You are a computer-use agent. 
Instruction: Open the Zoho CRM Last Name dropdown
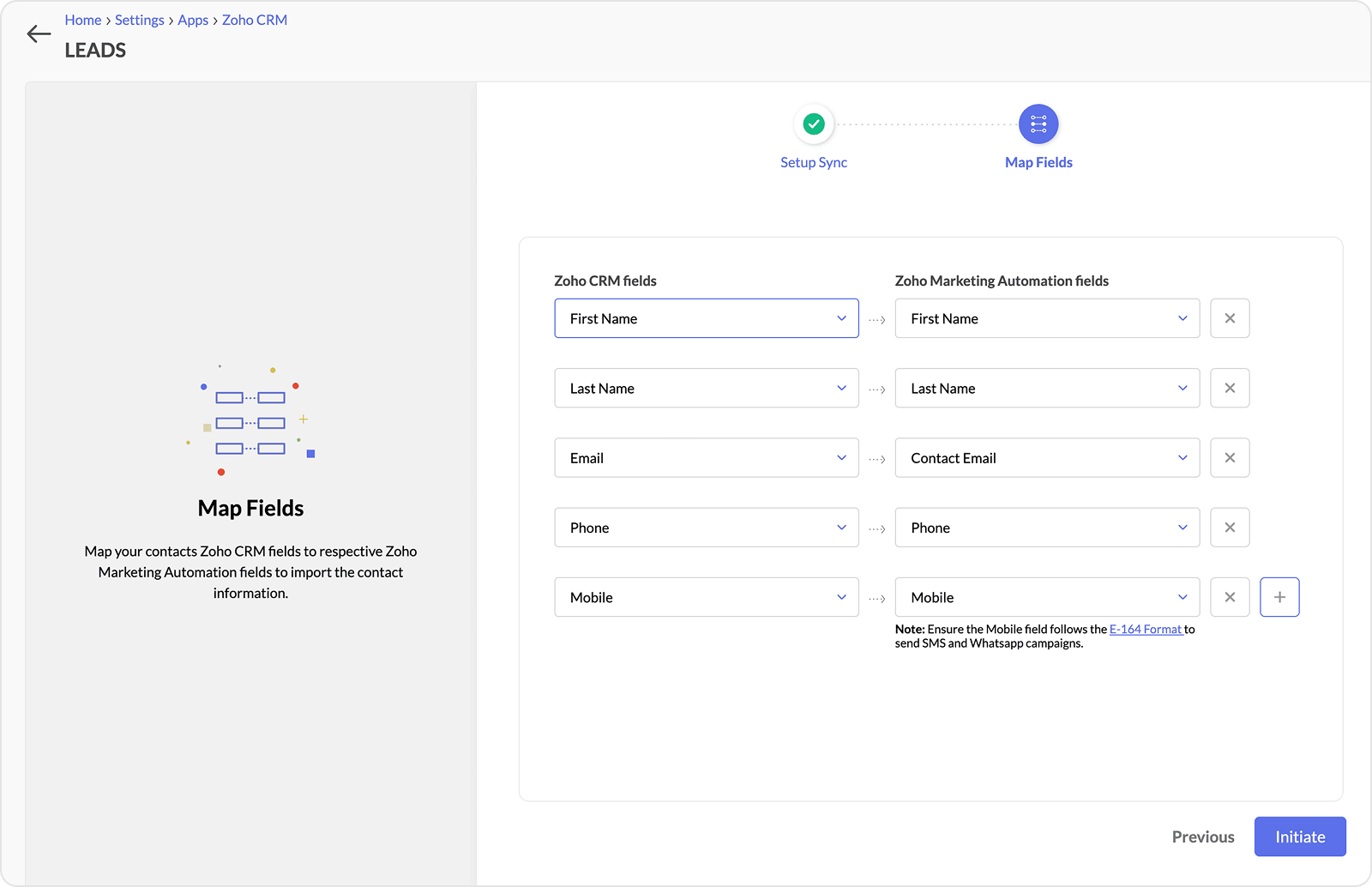pos(707,388)
